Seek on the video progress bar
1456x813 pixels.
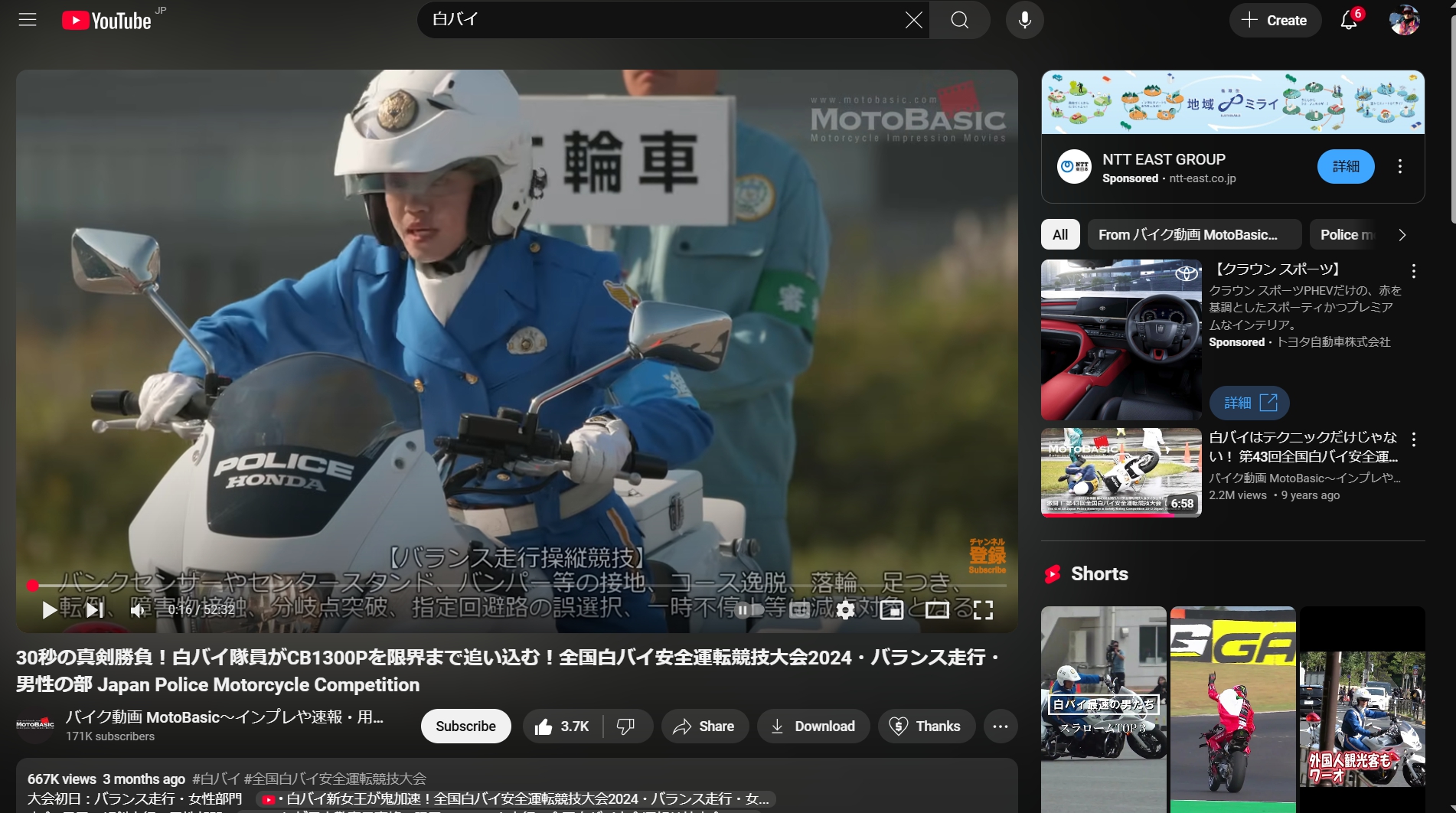517,586
